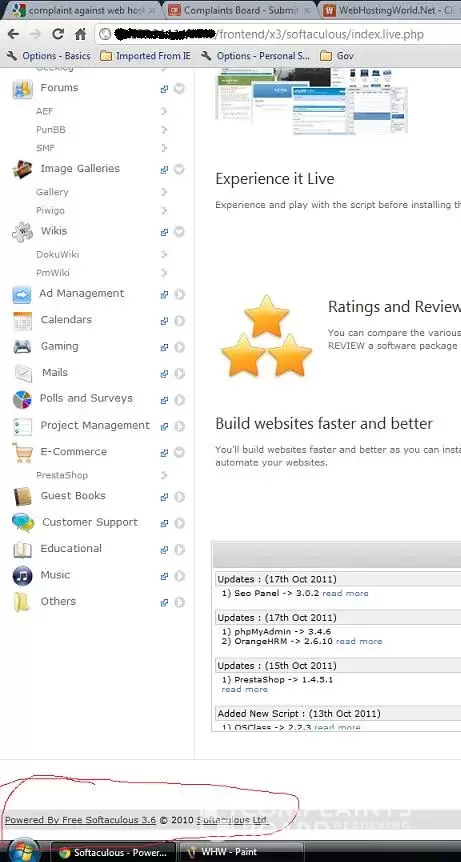
Task: Click the external link icon beside Forums
Action: (164, 89)
